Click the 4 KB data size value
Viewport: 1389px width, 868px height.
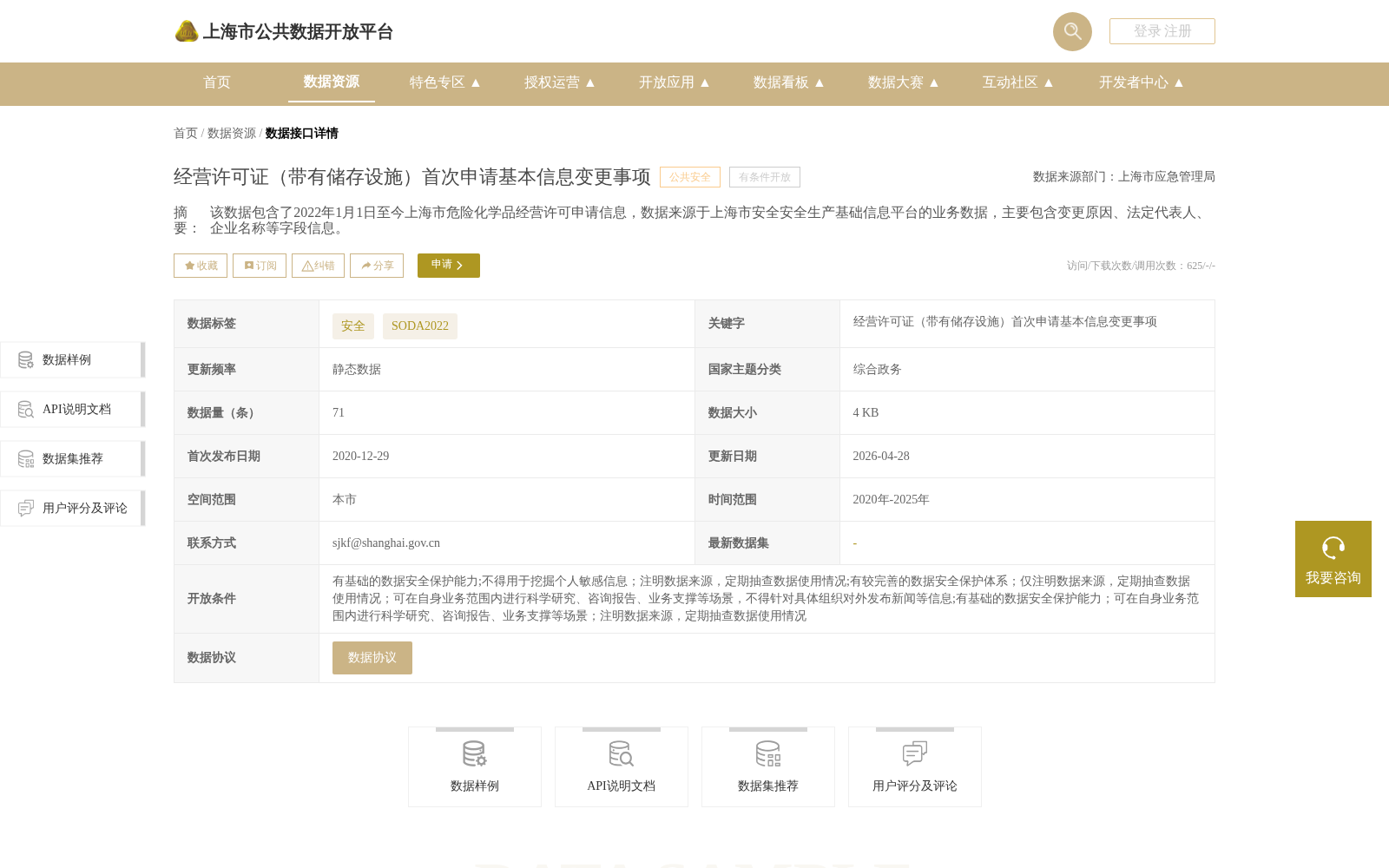[866, 413]
